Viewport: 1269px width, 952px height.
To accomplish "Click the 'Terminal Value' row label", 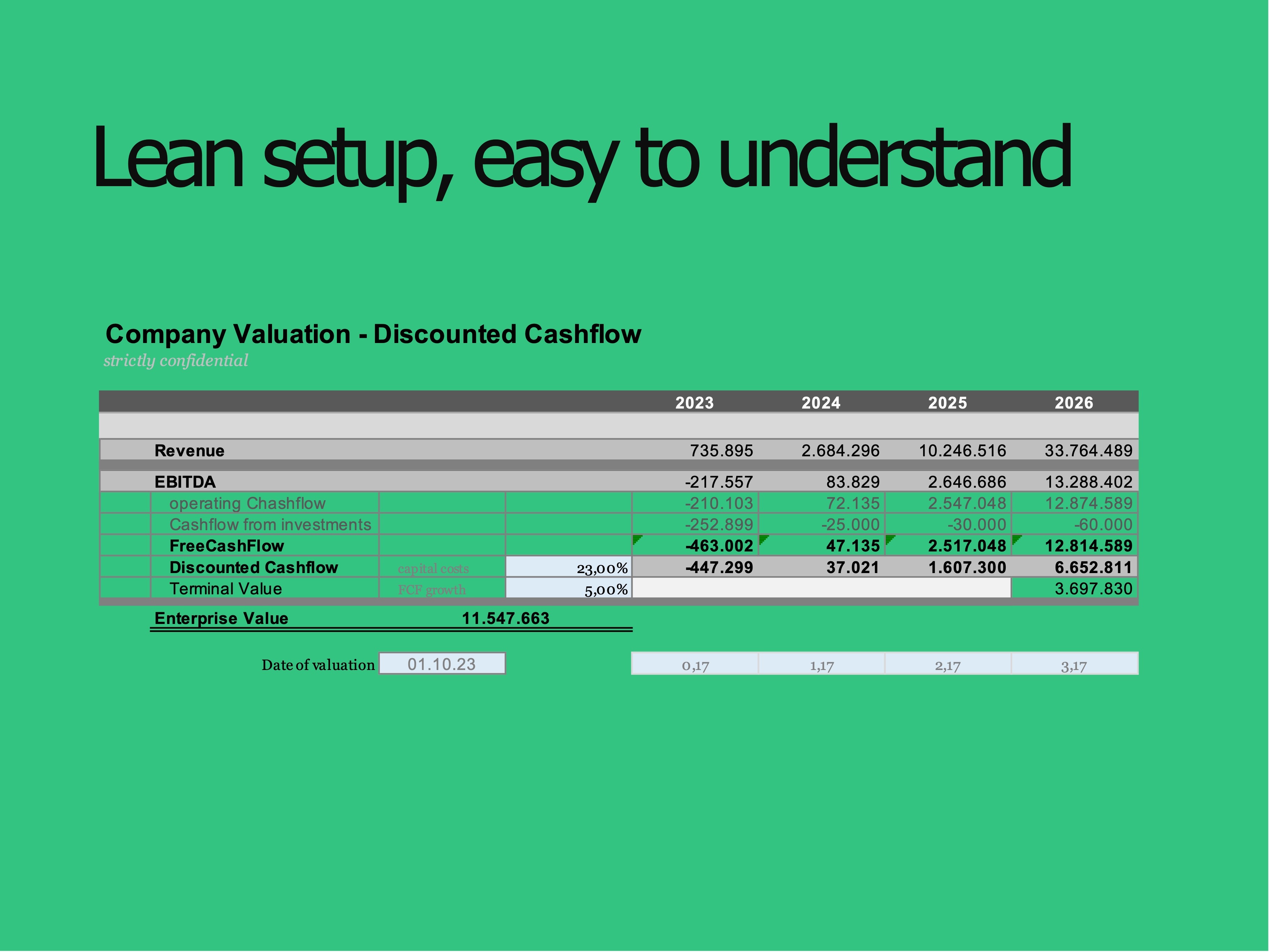I will click(226, 589).
